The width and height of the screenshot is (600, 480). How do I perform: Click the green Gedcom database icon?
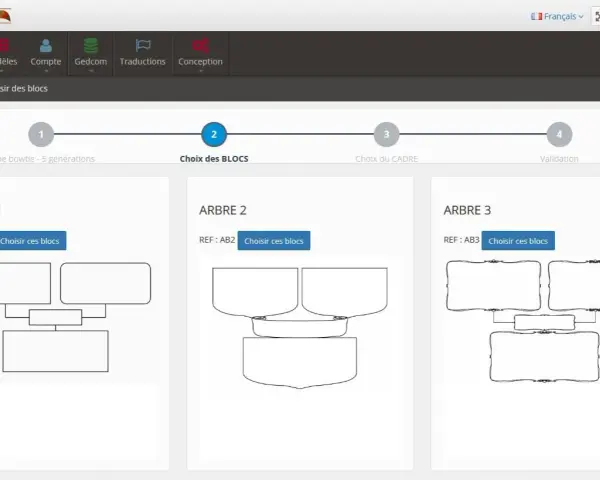(91, 46)
